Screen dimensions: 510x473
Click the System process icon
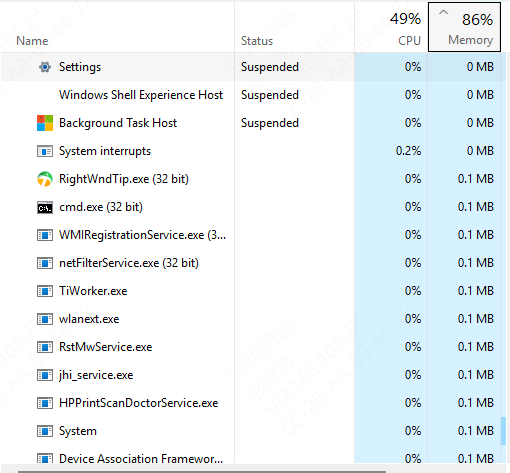pos(45,431)
